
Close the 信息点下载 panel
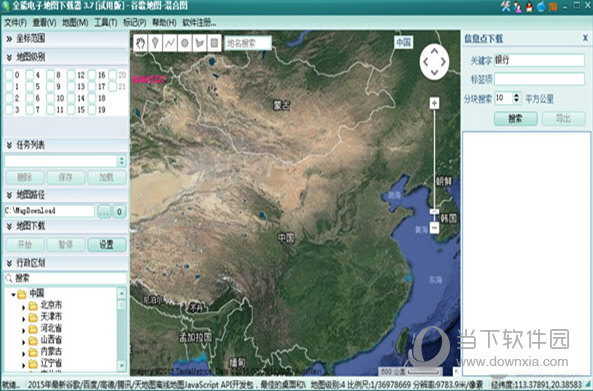(585, 38)
